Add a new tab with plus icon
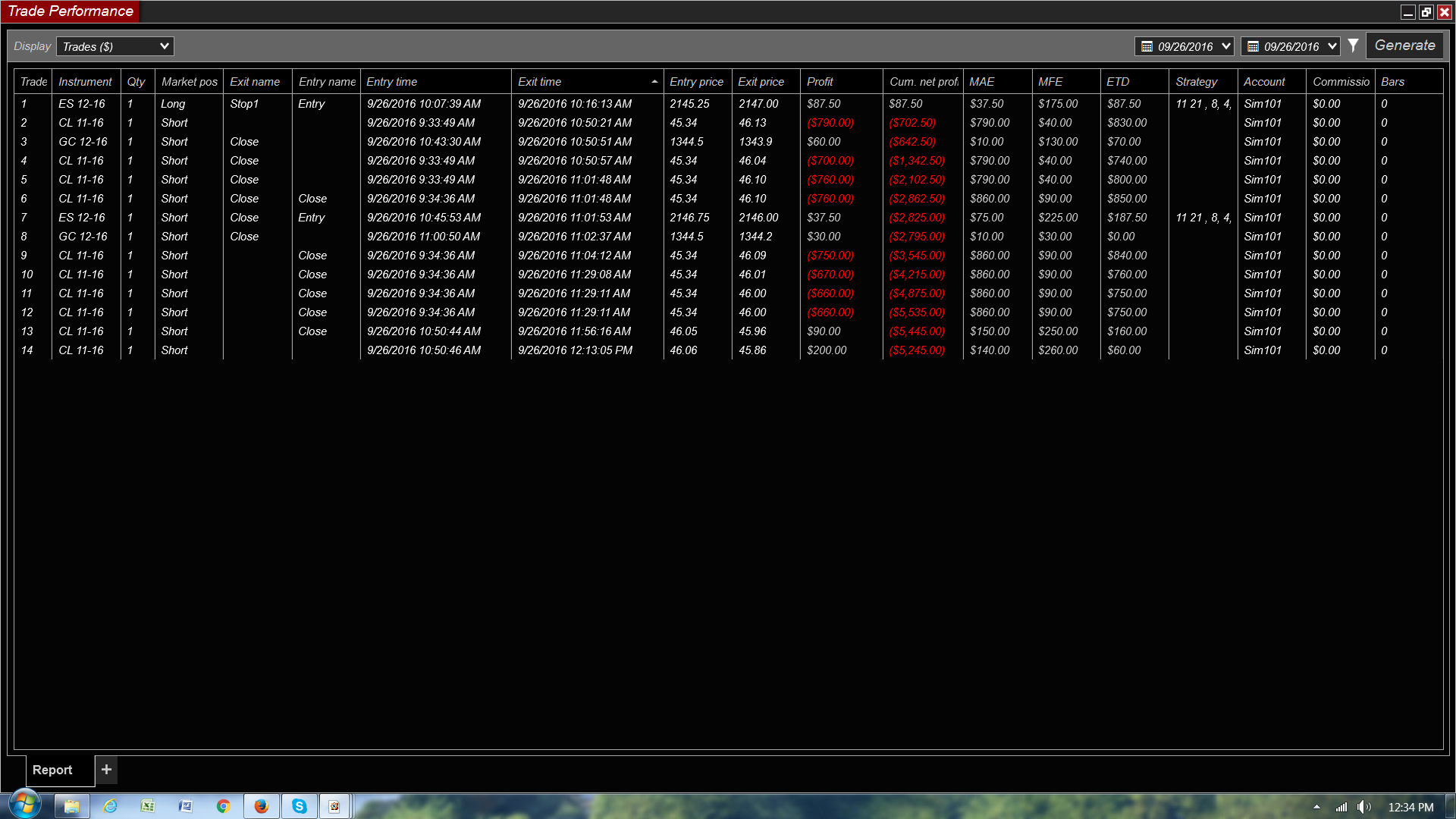Screen dimensions: 1456x819 [106, 769]
